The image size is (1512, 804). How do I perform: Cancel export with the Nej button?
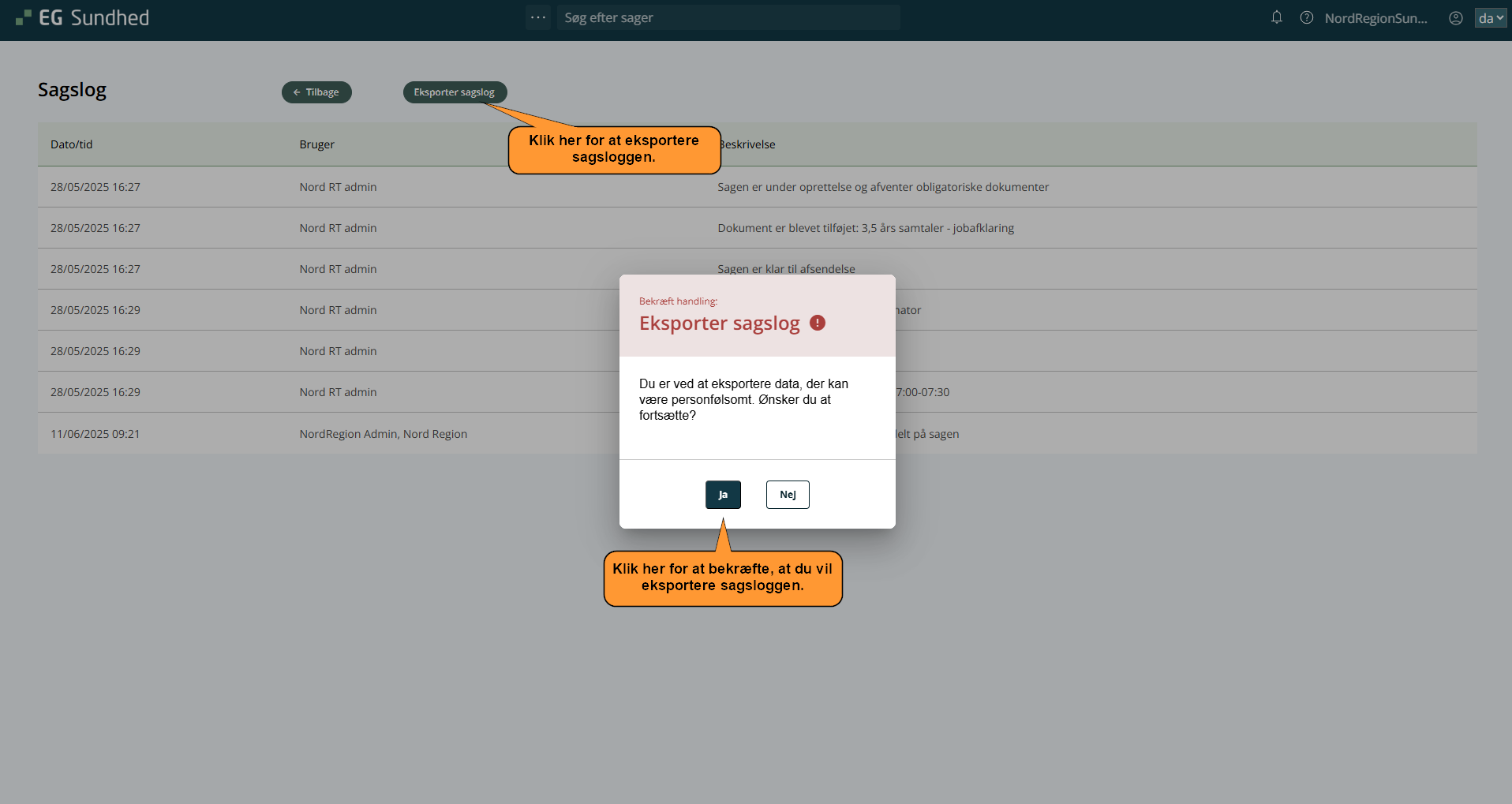click(788, 495)
